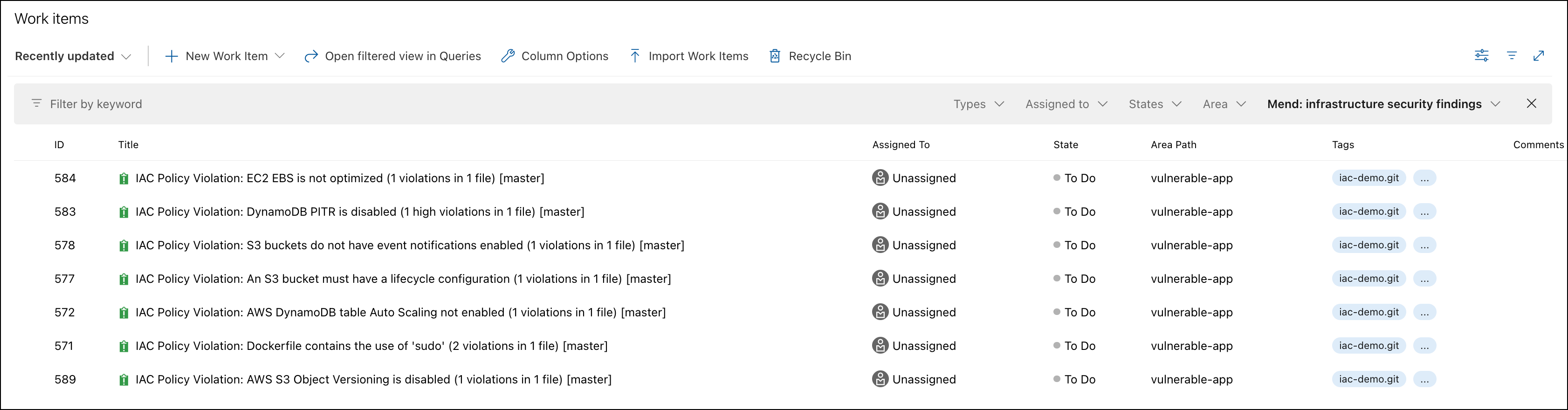Click the bin icon of Recycle Bin
The width and height of the screenshot is (1568, 410).
pyautogui.click(x=774, y=56)
